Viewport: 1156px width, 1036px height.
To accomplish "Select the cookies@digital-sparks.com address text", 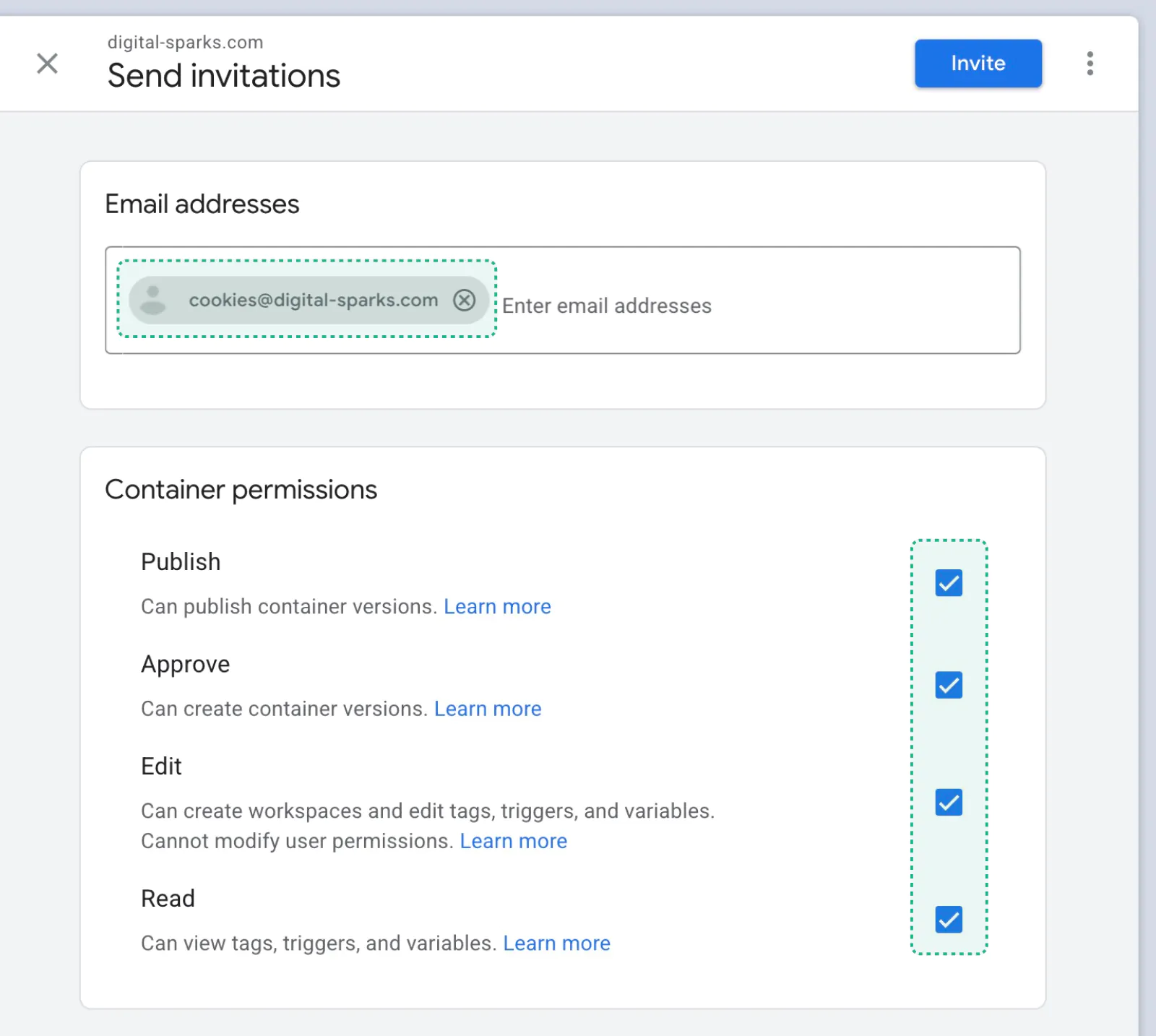I will coord(313,300).
